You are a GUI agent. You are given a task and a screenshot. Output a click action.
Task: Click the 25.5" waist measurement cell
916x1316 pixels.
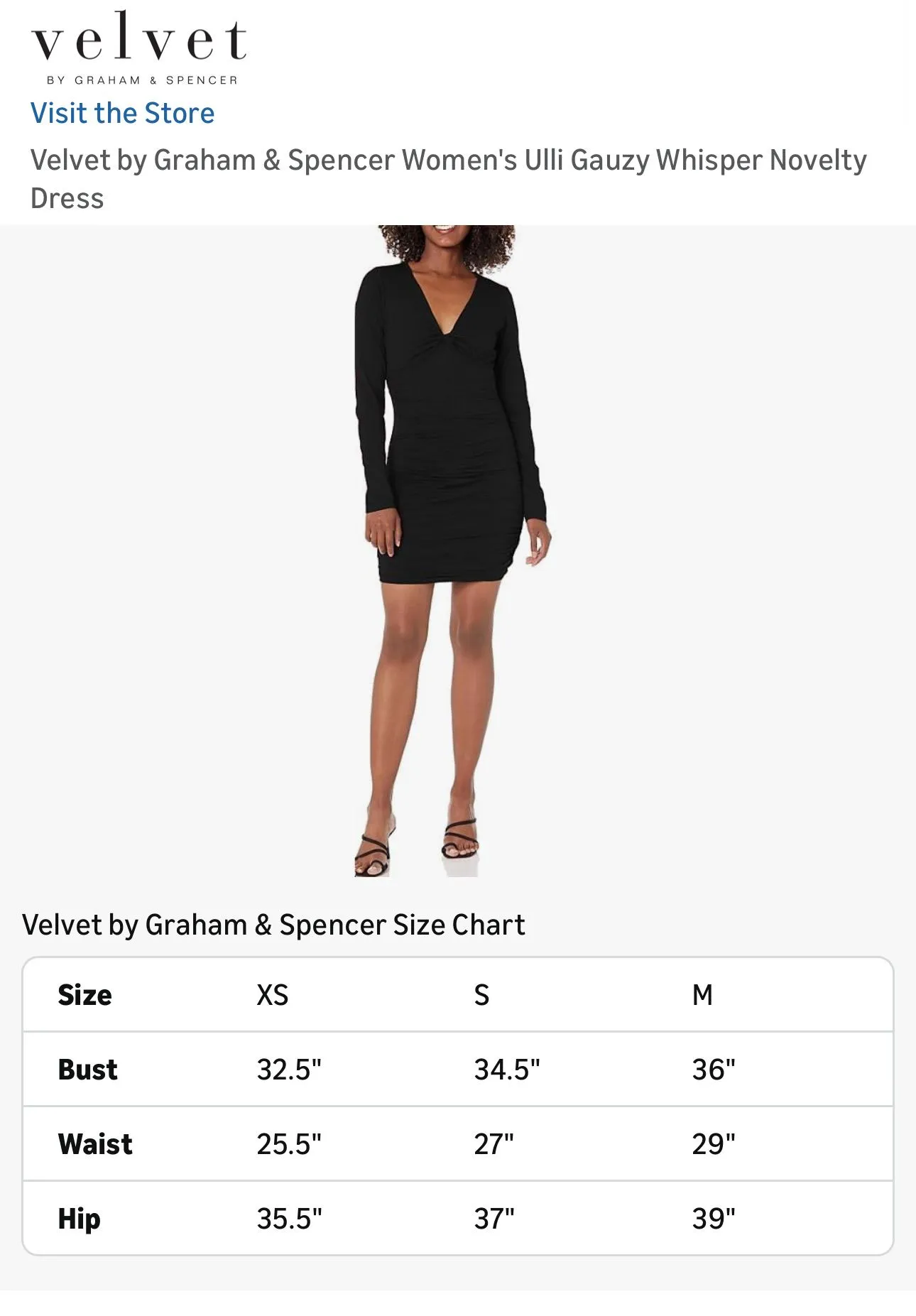tap(289, 1144)
